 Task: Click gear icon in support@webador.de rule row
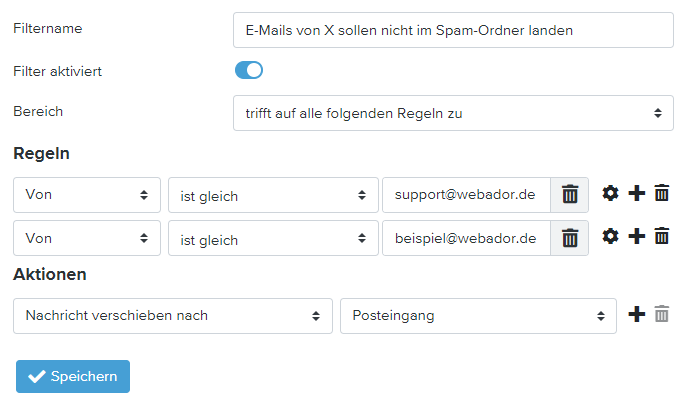[610, 194]
